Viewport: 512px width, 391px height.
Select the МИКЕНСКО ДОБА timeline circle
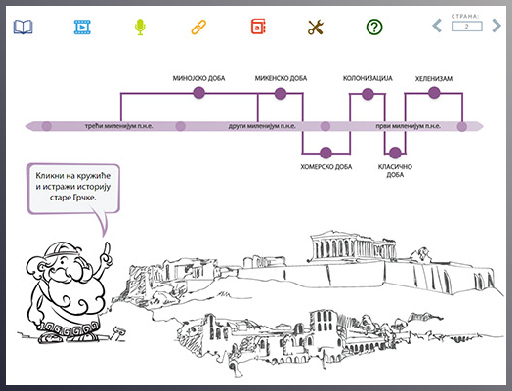coord(280,94)
